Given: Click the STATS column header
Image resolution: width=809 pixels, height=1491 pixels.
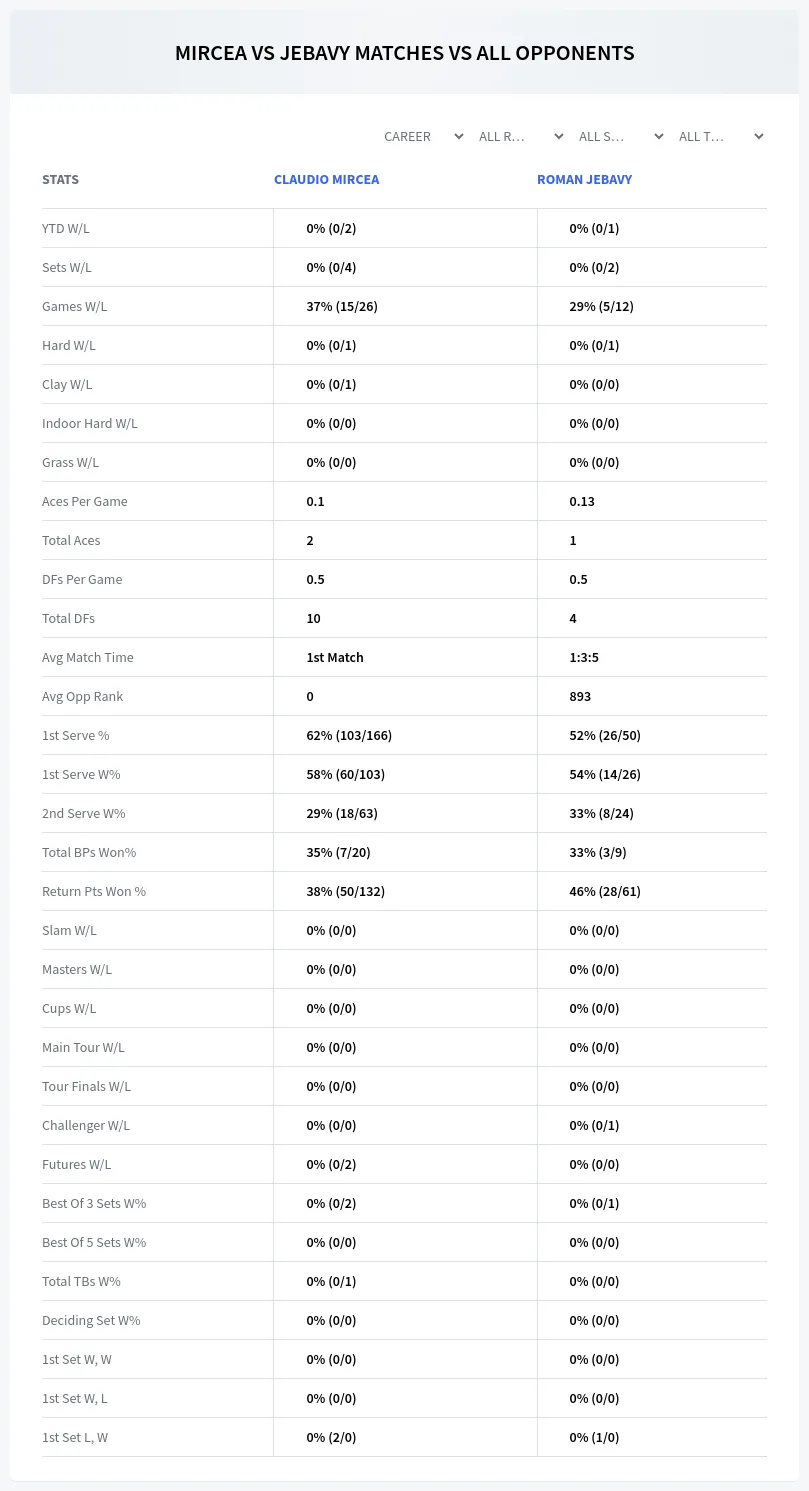Looking at the screenshot, I should pyautogui.click(x=60, y=180).
